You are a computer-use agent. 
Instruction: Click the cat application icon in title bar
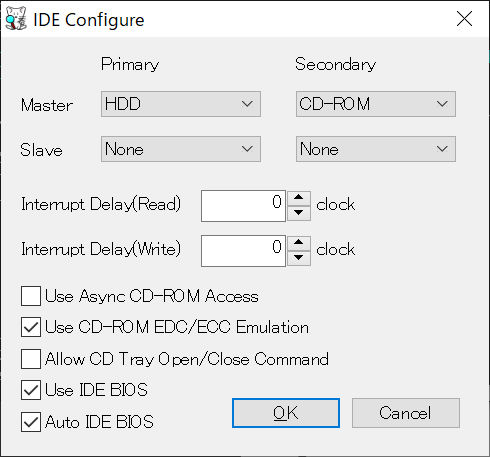point(16,18)
